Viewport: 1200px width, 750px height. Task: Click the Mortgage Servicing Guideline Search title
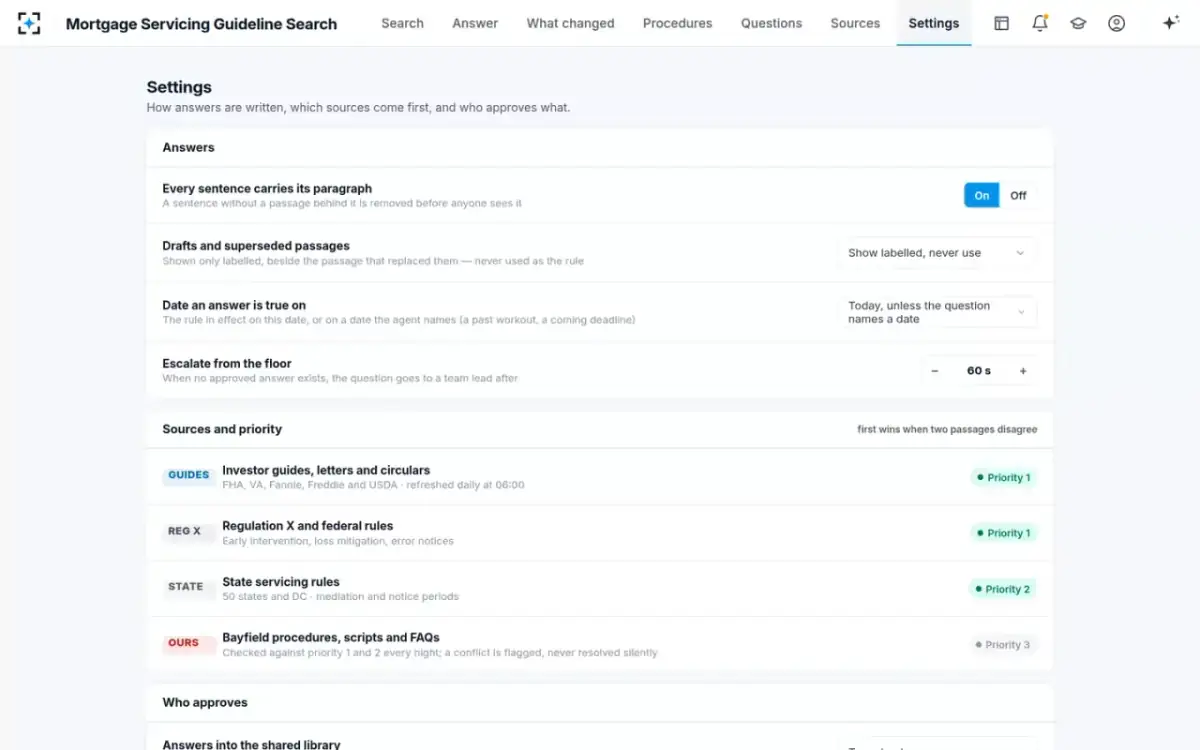201,24
